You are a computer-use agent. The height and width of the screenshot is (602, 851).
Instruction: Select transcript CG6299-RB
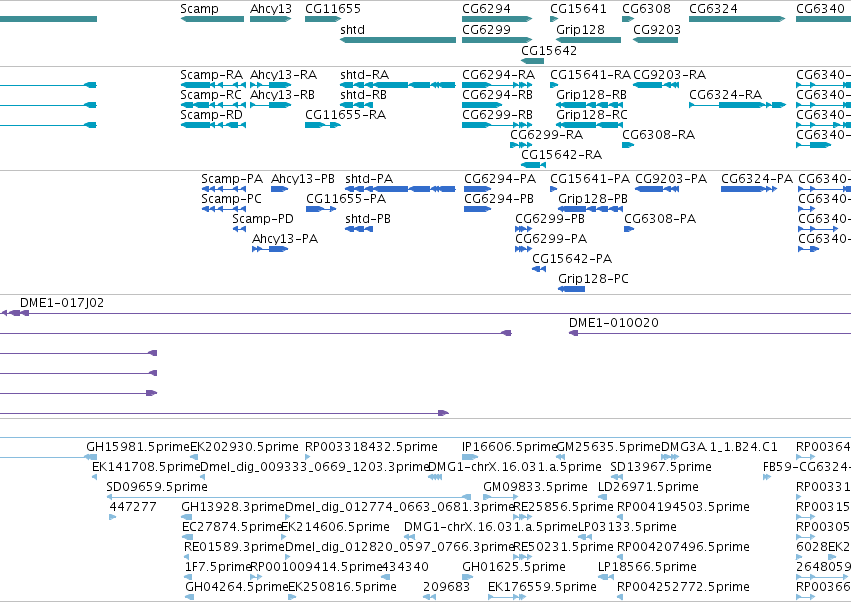click(x=497, y=125)
